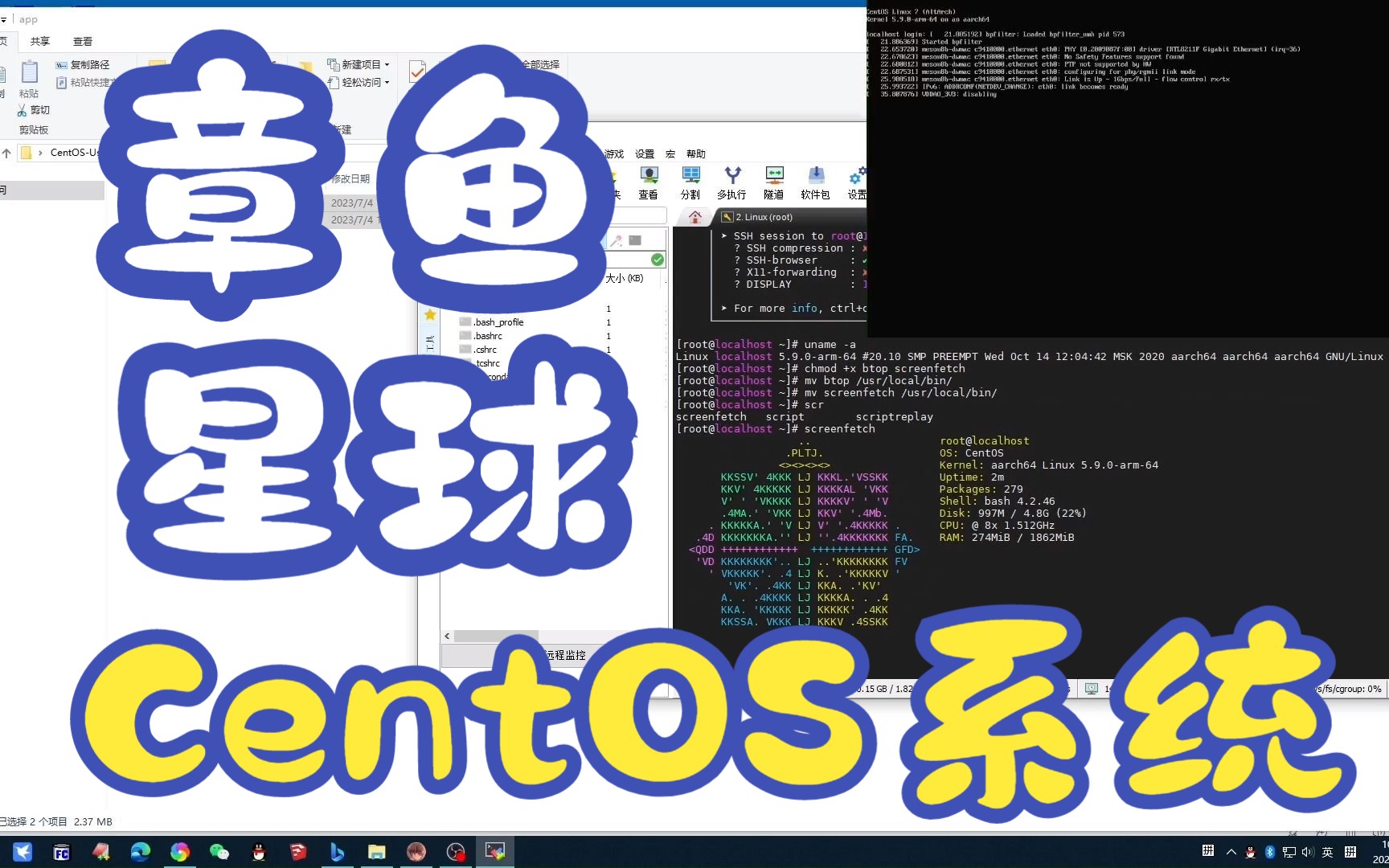This screenshot has height=868, width=1389.
Task: Switch to Explorer 共享 (Share) ribbon tab
Action: coord(39,41)
